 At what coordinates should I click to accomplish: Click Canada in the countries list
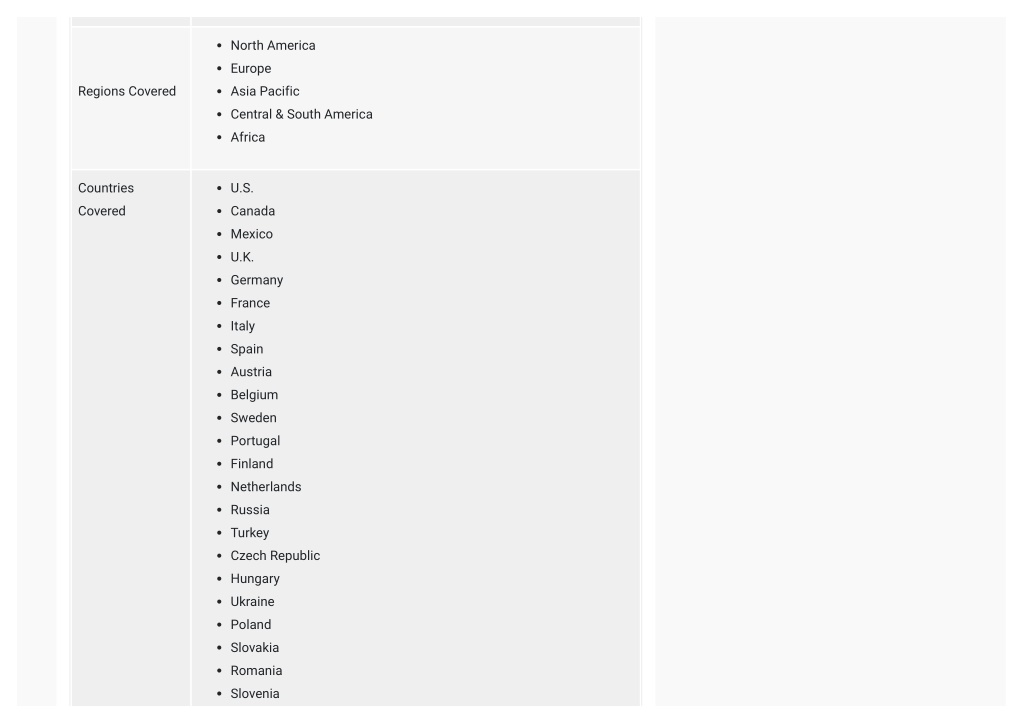[x=253, y=211]
